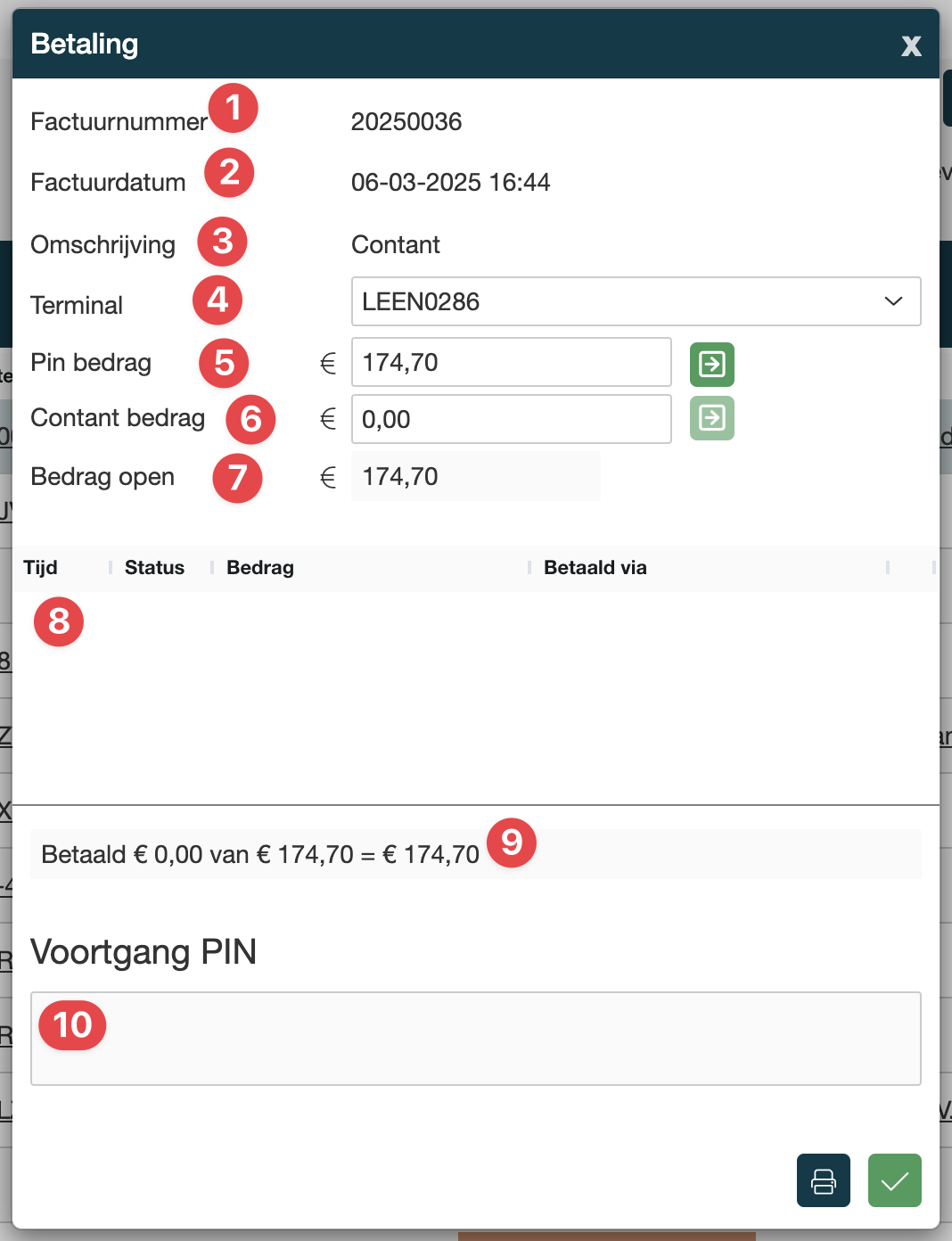This screenshot has width=952, height=1241.
Task: Submit the Pin bedrag with its green arrow
Action: 711,364
